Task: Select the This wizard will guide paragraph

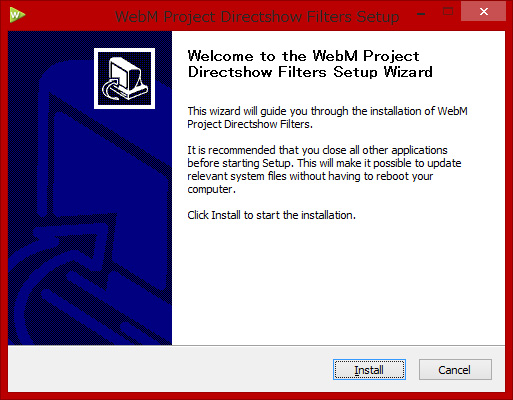Action: pyautogui.click(x=327, y=117)
